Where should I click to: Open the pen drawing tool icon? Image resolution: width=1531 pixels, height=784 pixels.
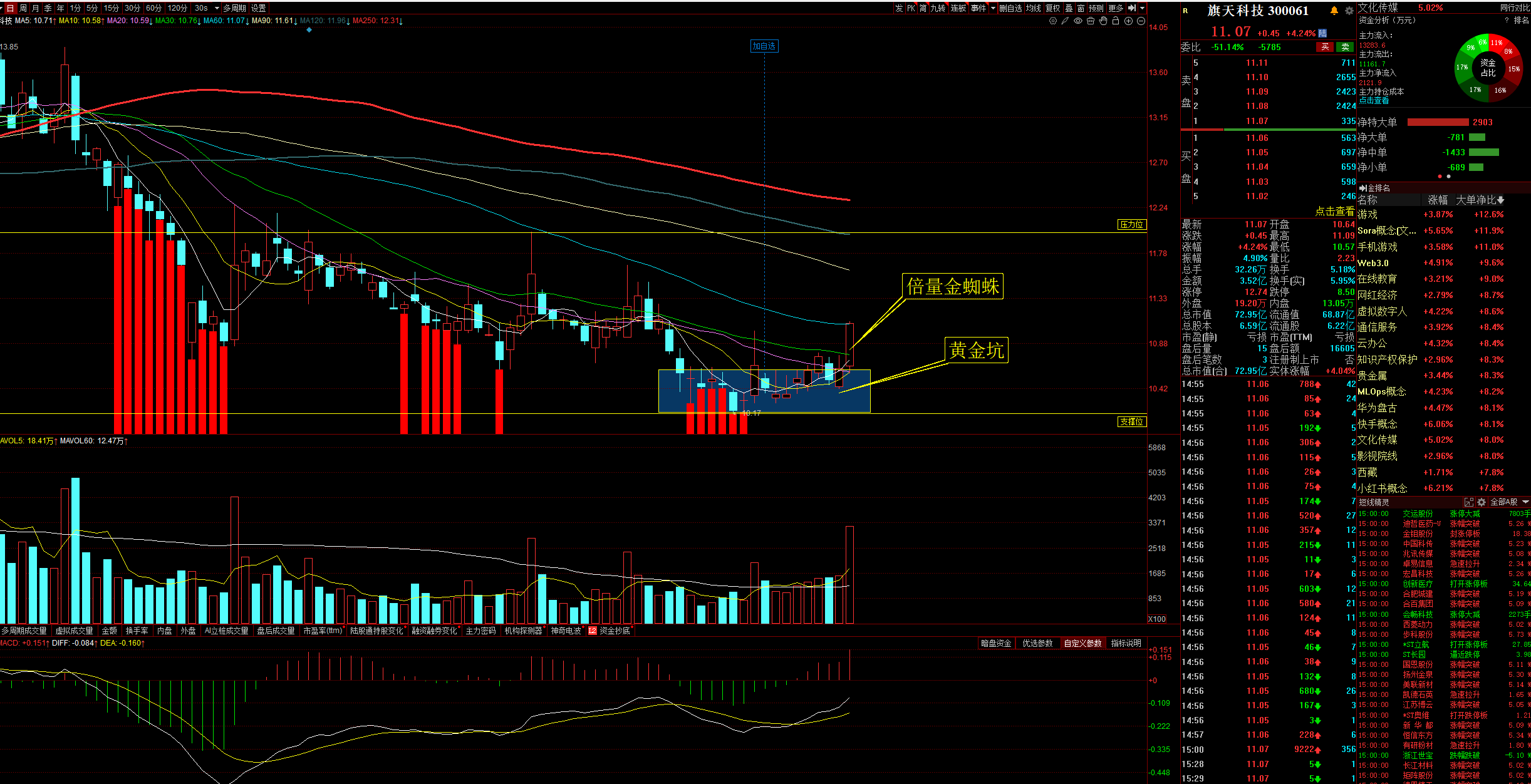[x=1065, y=21]
